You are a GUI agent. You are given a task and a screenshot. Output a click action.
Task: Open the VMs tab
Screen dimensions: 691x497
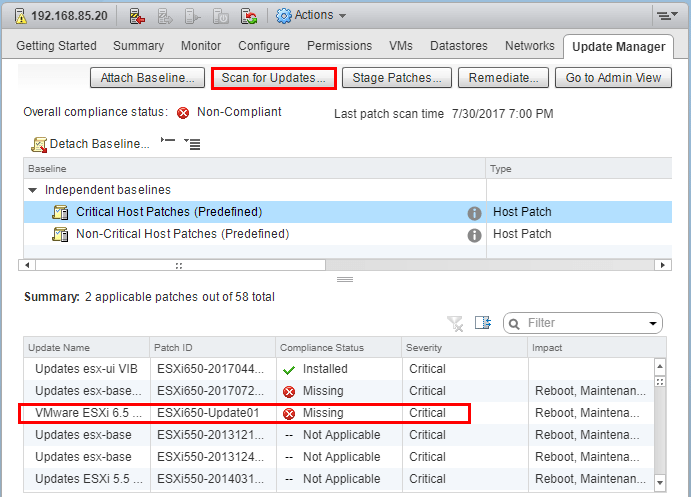pyautogui.click(x=401, y=46)
